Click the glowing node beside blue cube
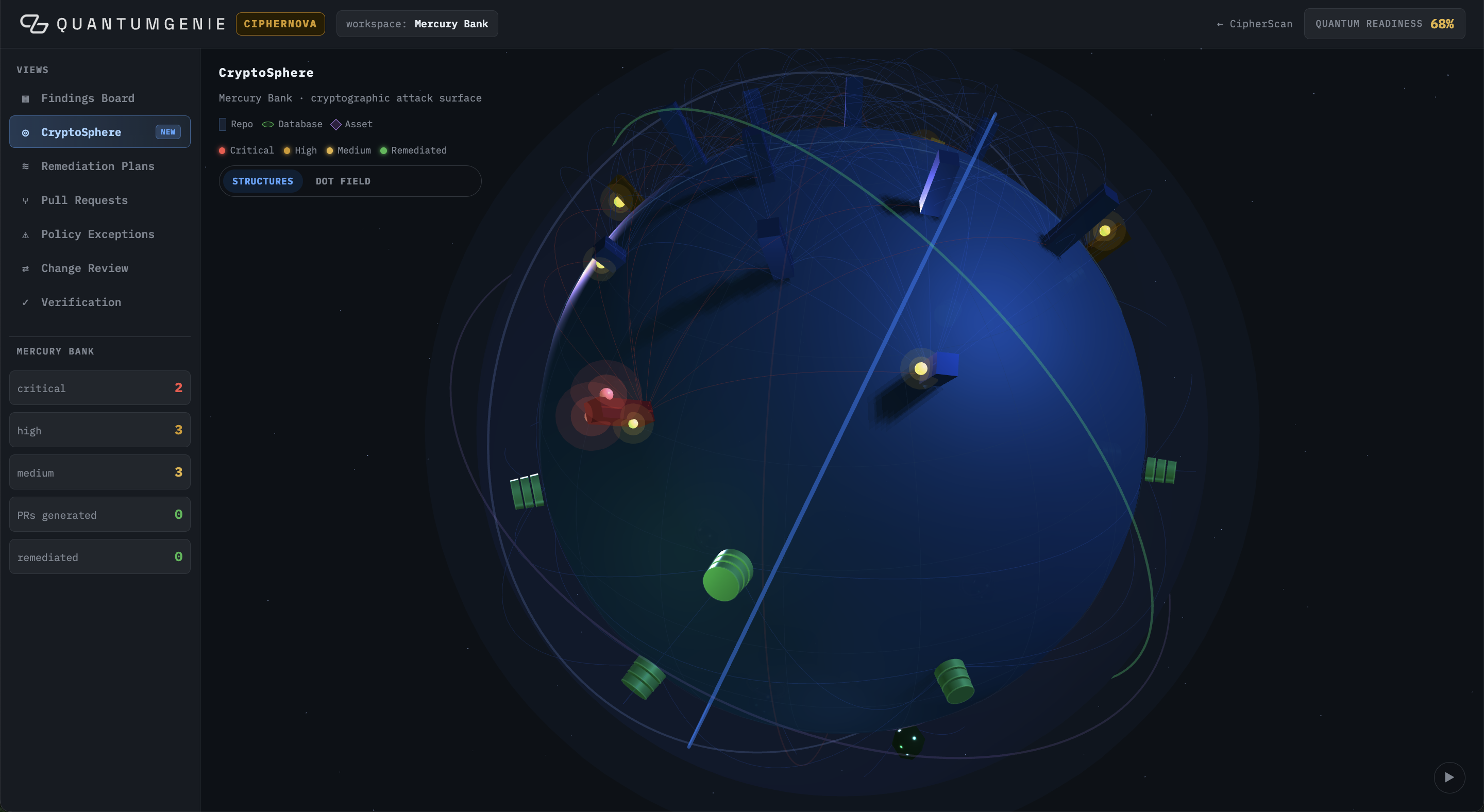The width and height of the screenshot is (1484, 812). (921, 368)
